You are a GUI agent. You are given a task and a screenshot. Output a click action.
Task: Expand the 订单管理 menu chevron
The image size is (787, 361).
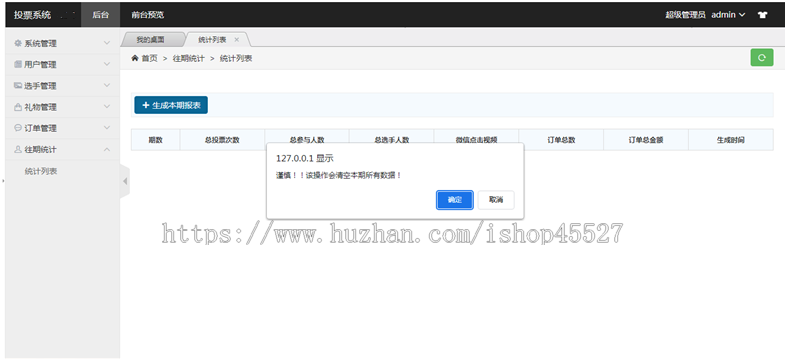[x=107, y=128]
